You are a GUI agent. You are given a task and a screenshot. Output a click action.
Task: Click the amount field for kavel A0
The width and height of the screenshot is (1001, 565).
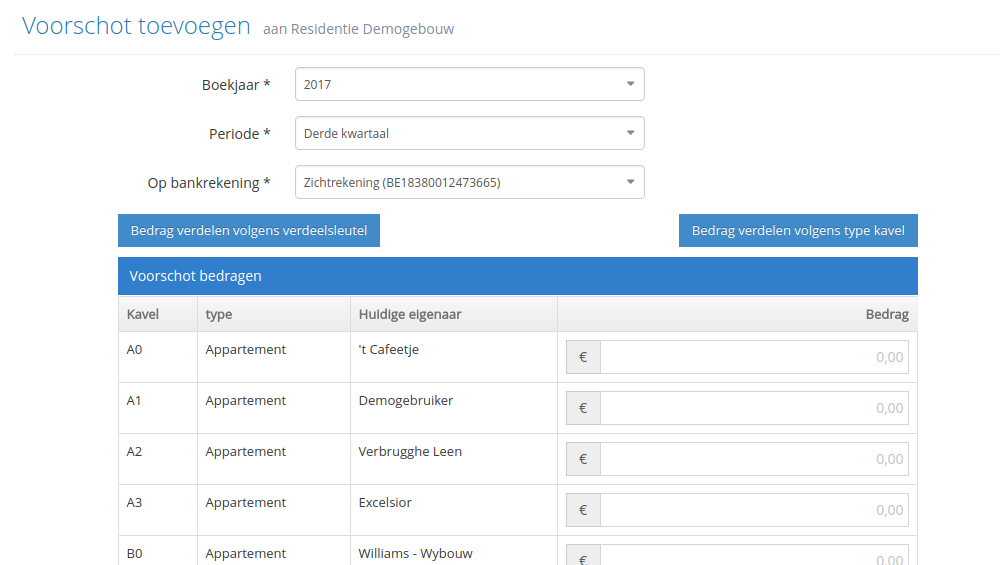click(x=754, y=357)
